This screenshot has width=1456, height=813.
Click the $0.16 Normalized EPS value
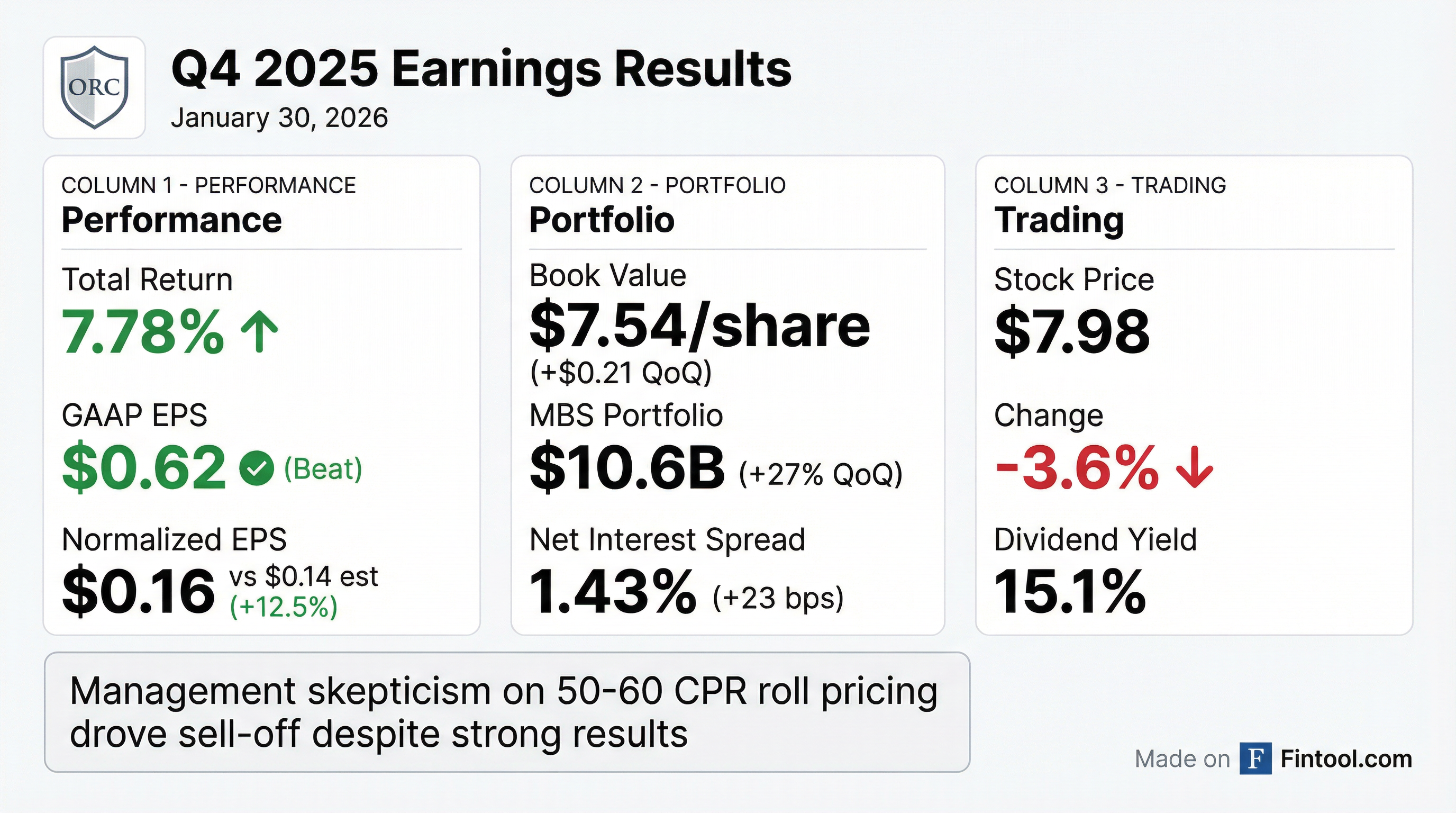[139, 591]
